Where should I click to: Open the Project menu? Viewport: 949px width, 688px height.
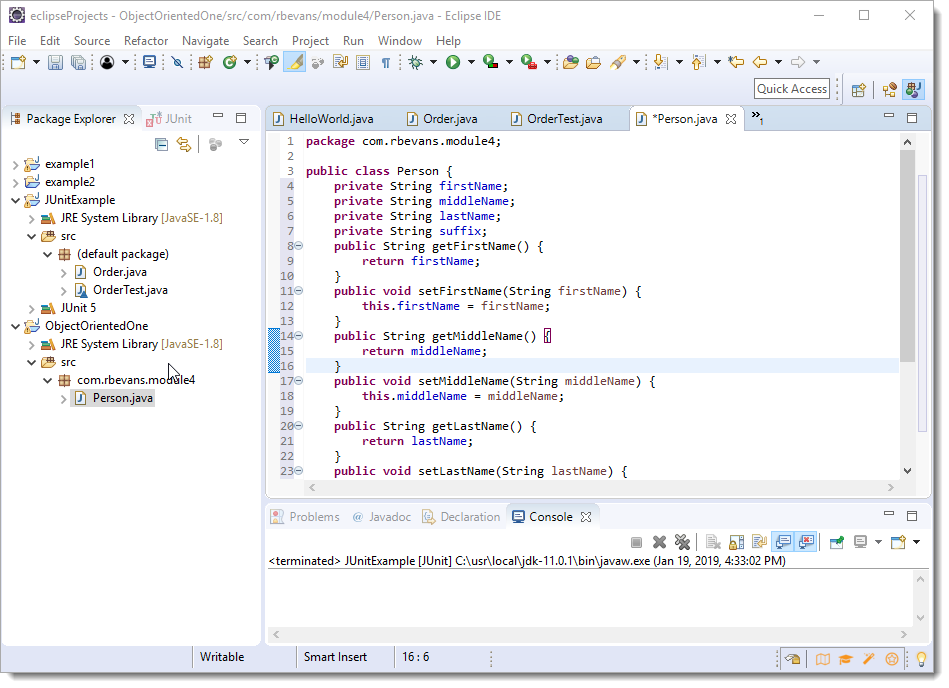tap(310, 41)
